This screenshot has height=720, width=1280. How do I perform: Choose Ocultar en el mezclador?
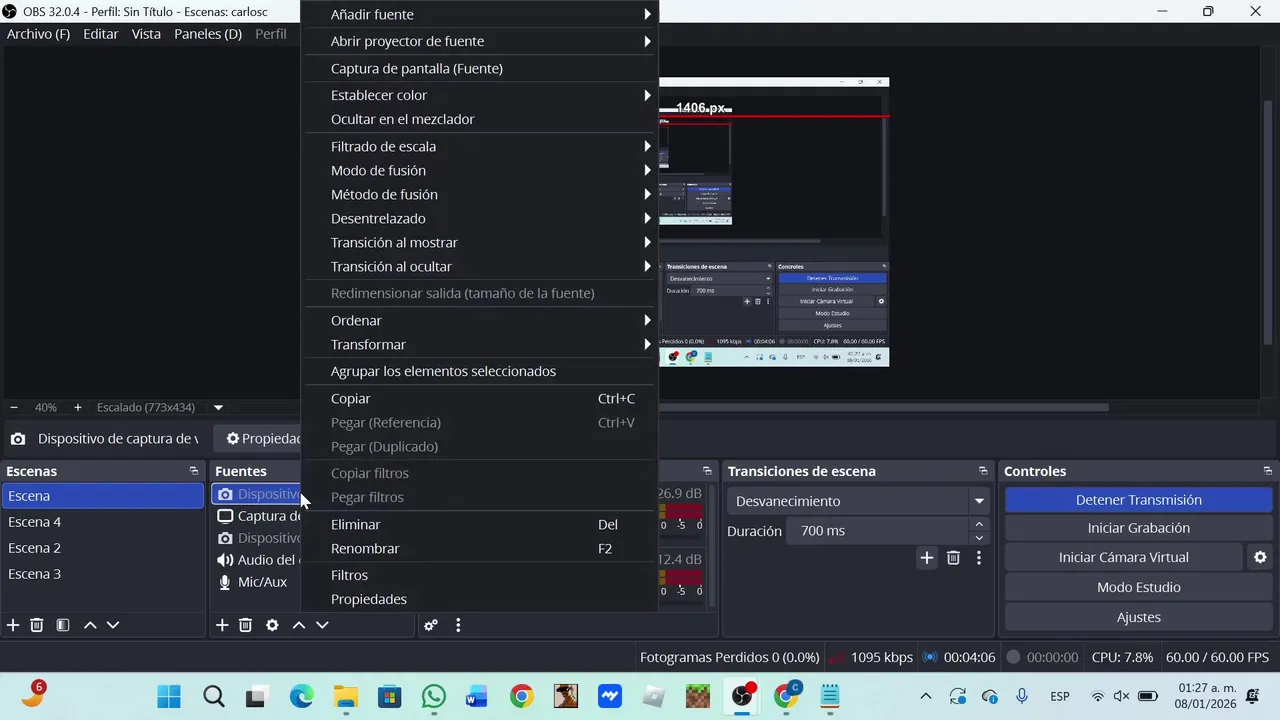(x=480, y=119)
